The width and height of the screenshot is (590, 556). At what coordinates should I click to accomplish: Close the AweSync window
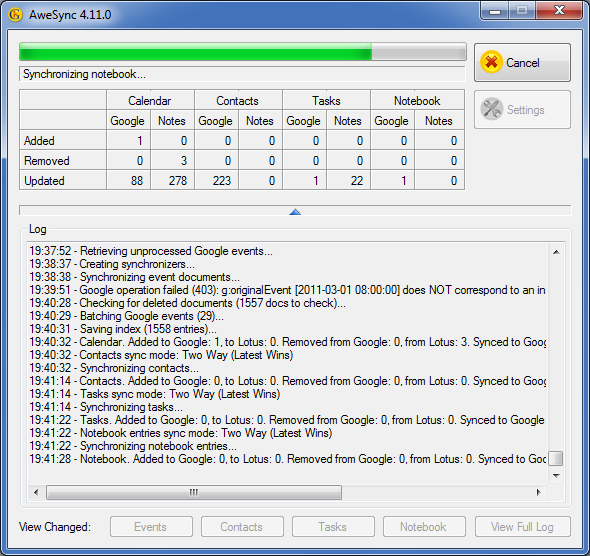pyautogui.click(x=559, y=11)
